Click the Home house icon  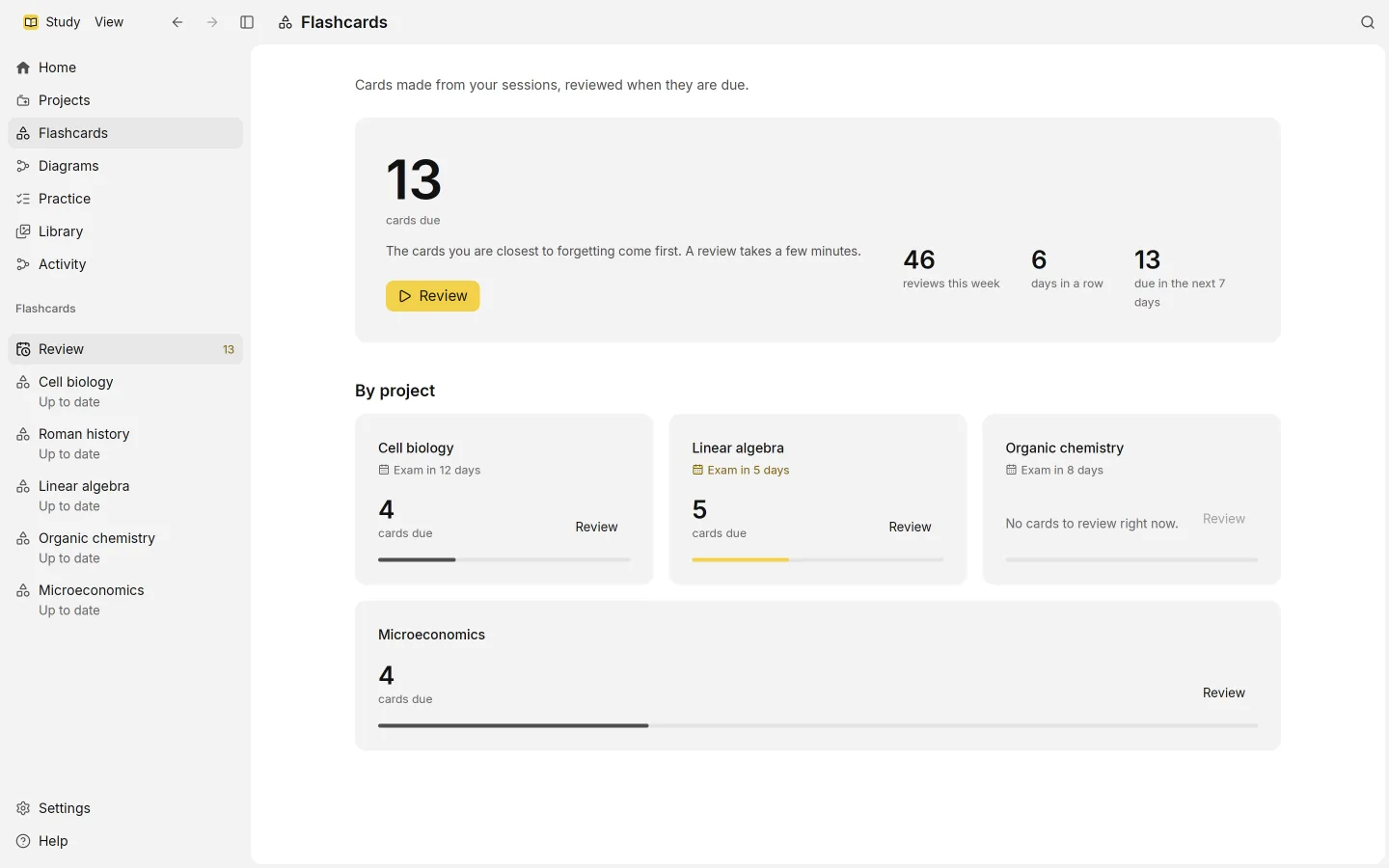point(23,68)
